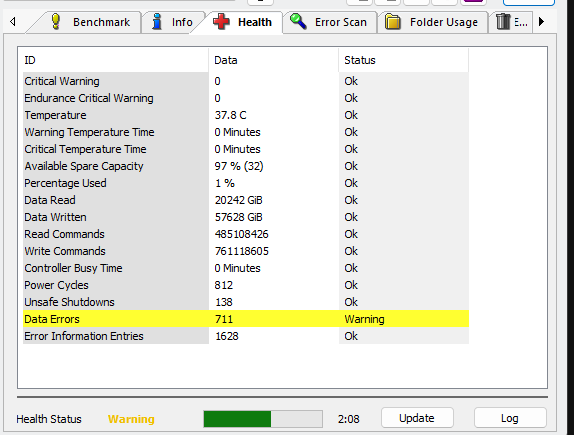The image size is (574, 435).
Task: Click the Update button
Action: 417,418
